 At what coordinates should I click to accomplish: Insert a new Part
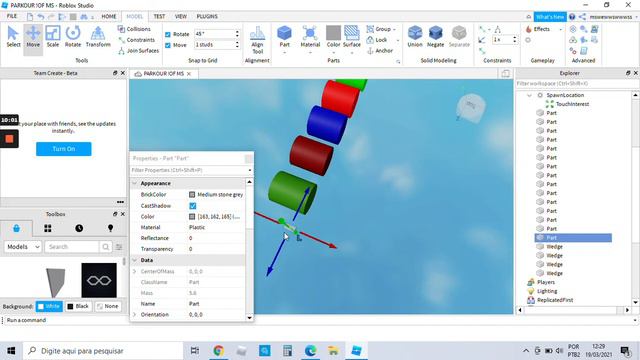coord(284,37)
